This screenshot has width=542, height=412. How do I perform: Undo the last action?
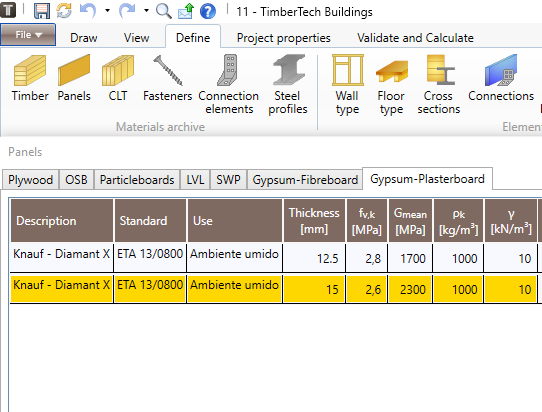(88, 11)
